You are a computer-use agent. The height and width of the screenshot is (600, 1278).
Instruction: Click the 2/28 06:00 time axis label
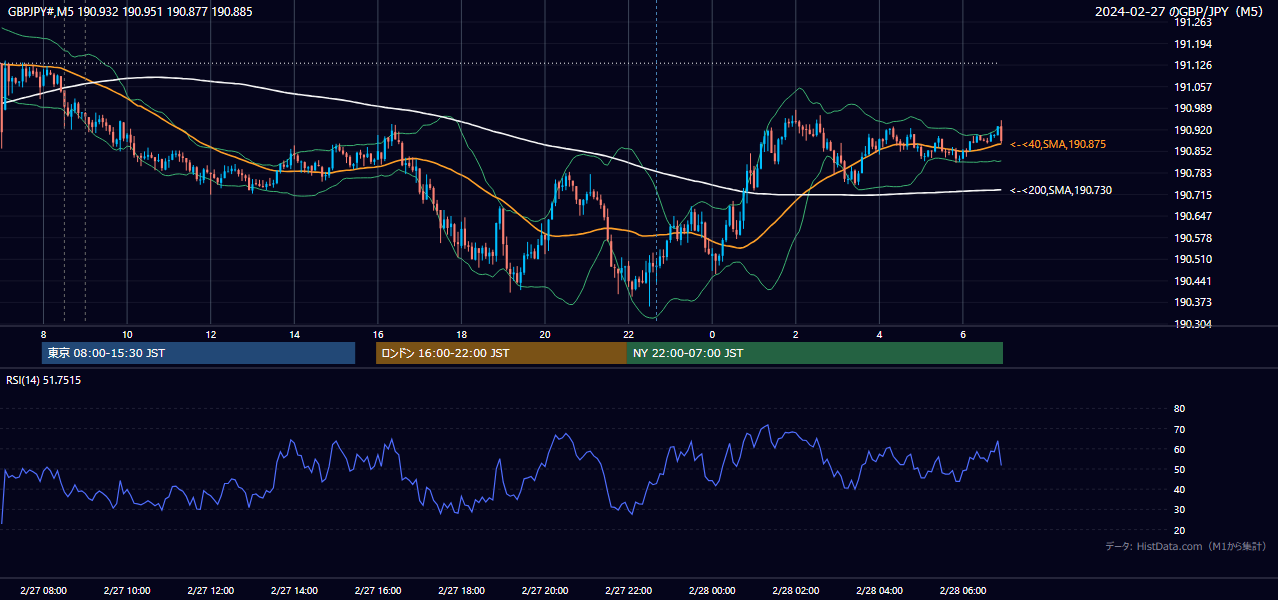tap(962, 591)
